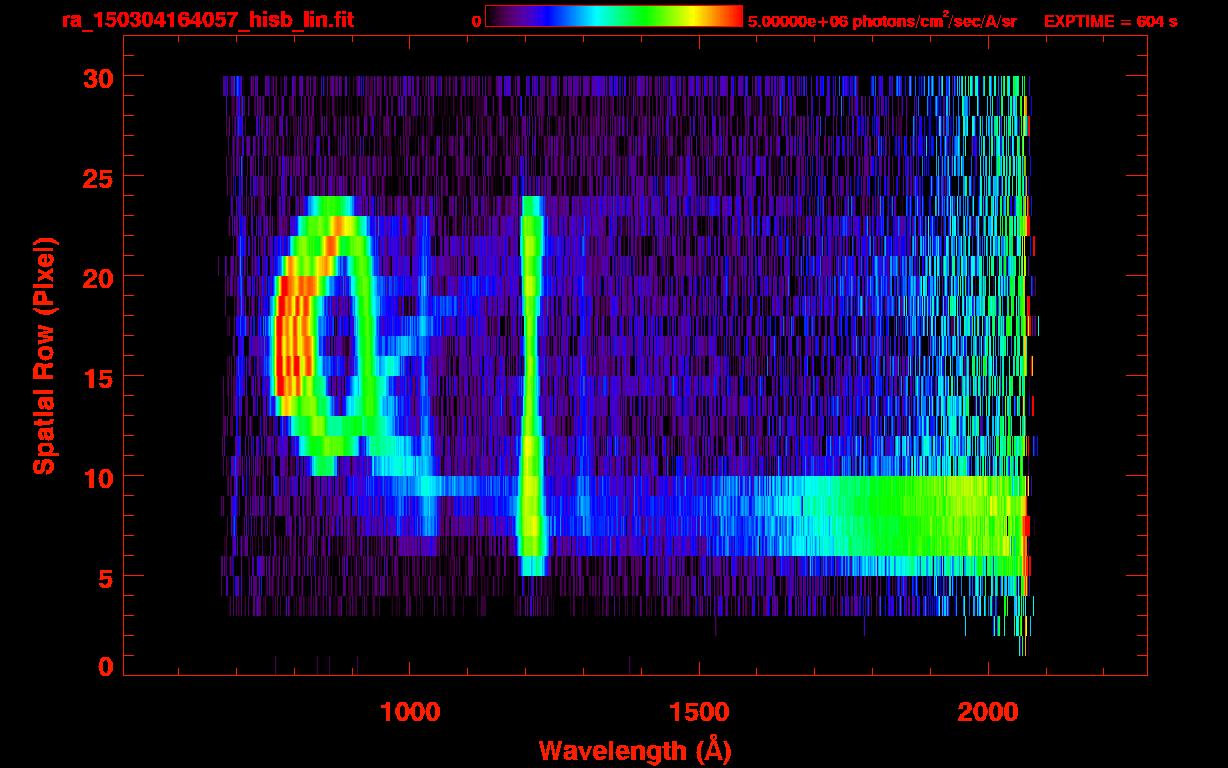This screenshot has height=768, width=1228.
Task: Click the x-axis tick label 1000
Action: (410, 711)
